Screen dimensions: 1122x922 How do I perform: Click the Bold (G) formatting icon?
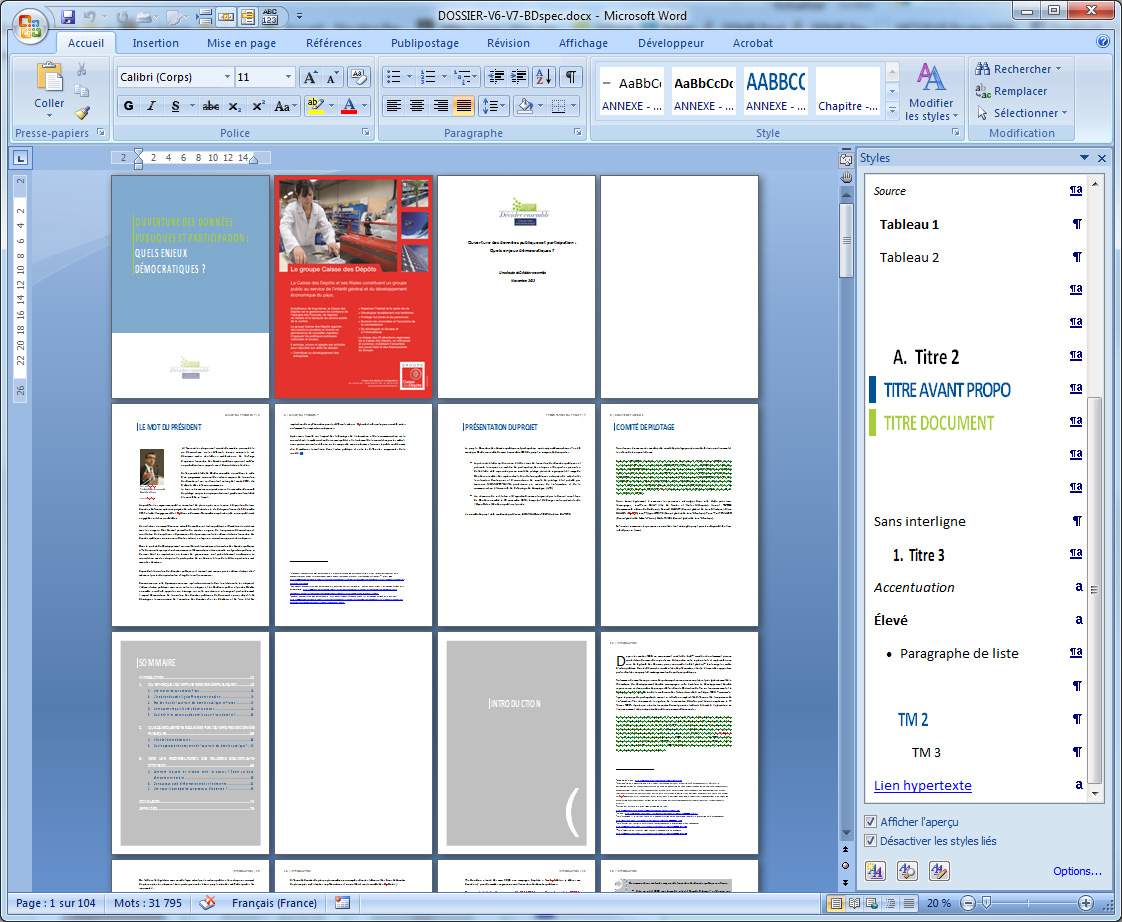[128, 106]
